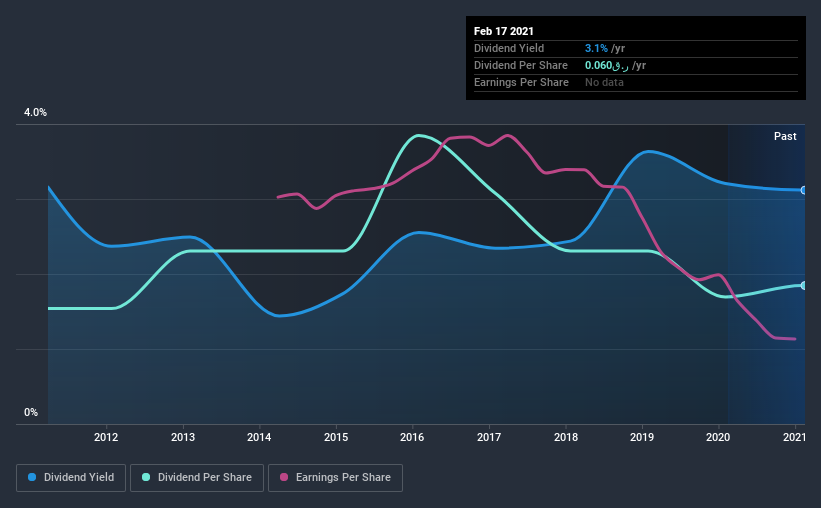The image size is (821, 508).
Task: Click the 2018 x-axis label
Action: [x=566, y=437]
